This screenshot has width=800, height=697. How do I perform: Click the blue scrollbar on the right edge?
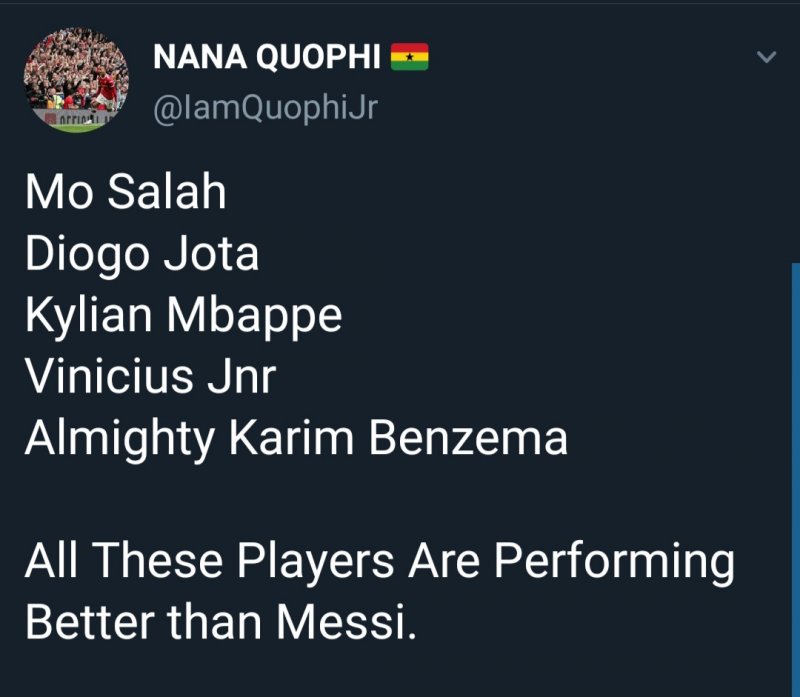[x=796, y=480]
